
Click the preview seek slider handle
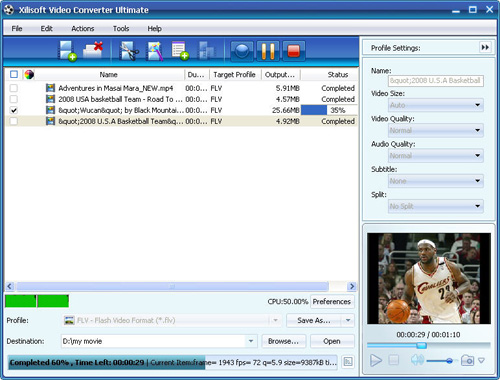(x=422, y=345)
